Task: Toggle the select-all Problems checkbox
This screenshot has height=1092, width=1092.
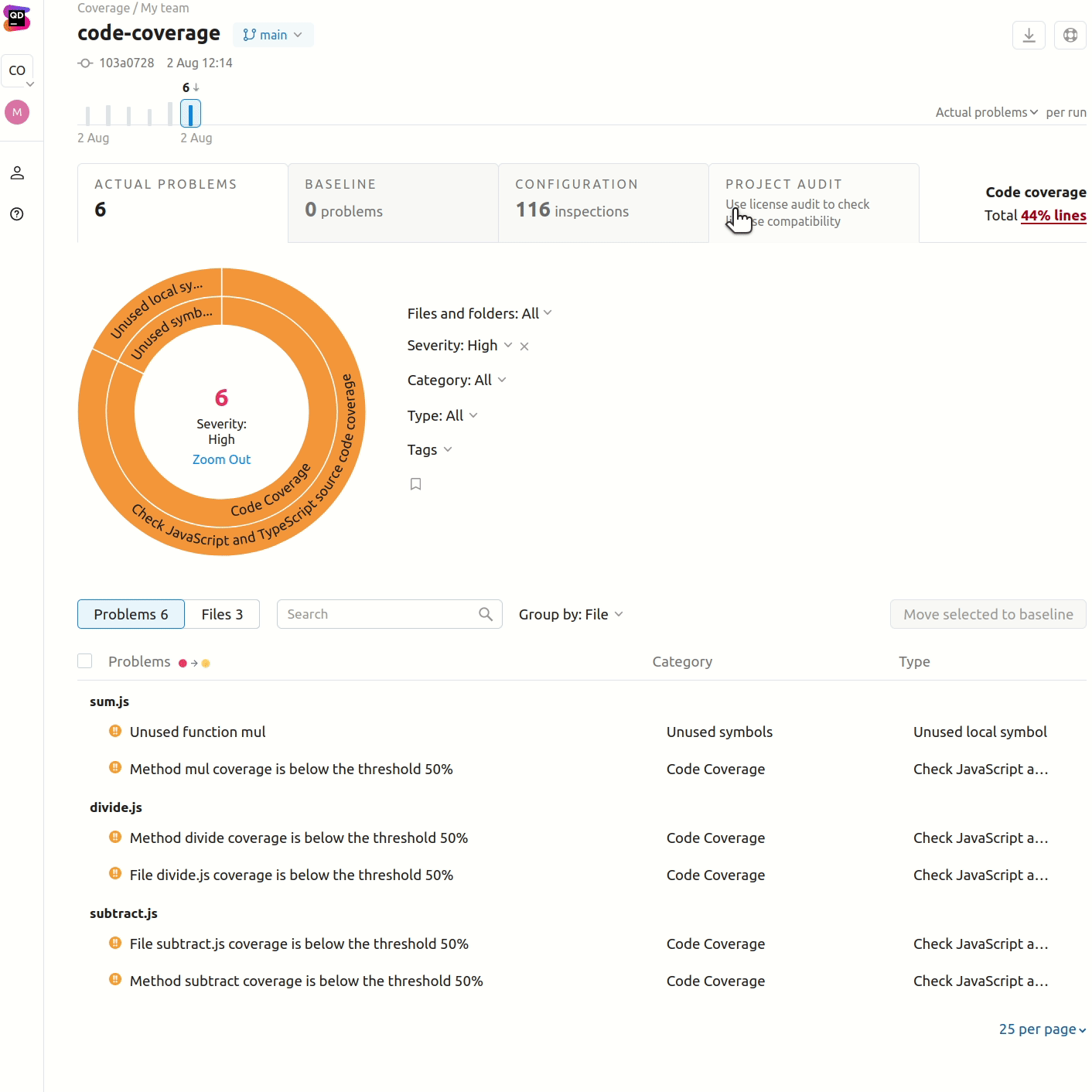Action: pos(85,661)
